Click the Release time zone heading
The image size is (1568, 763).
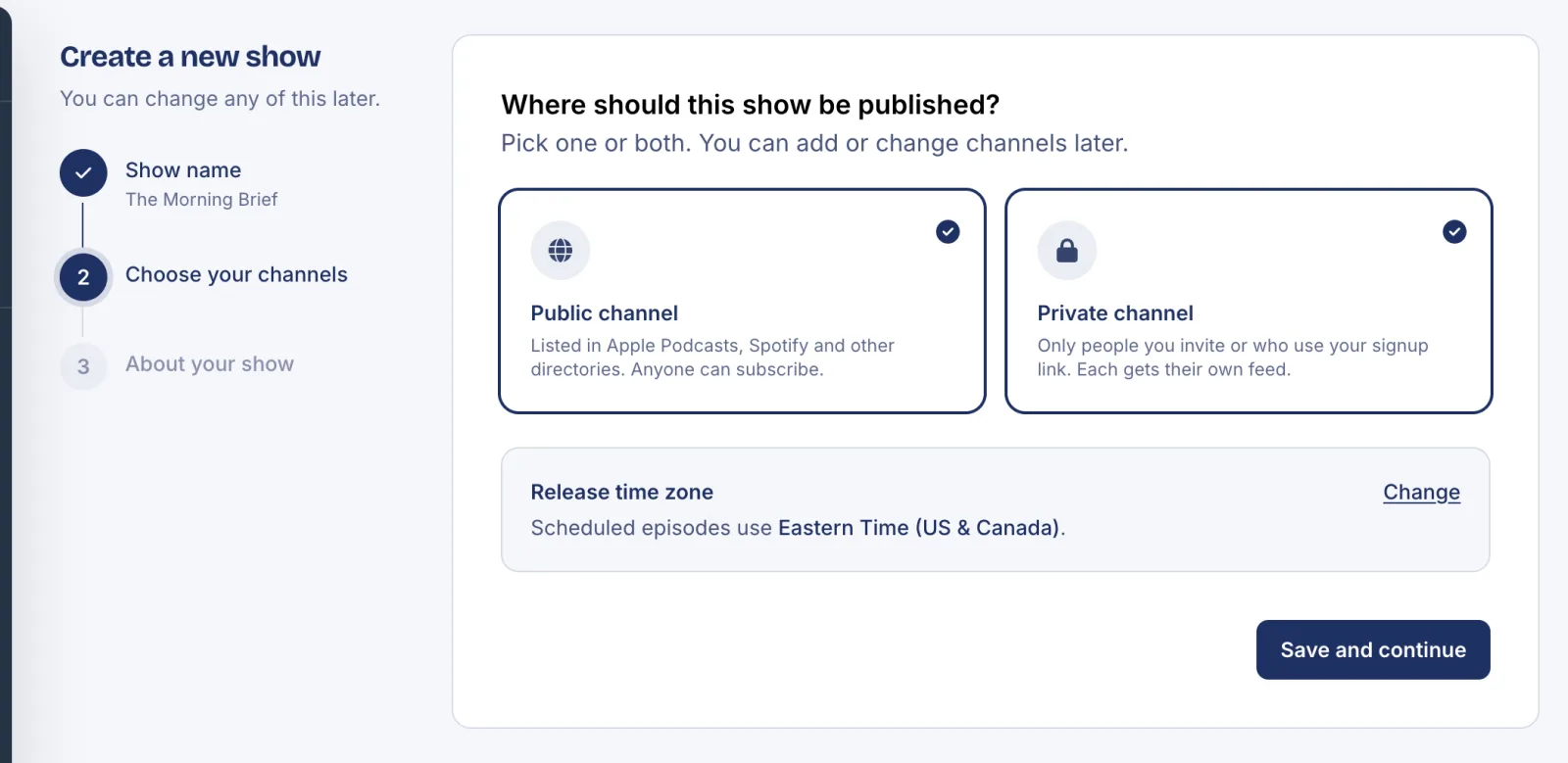(622, 493)
